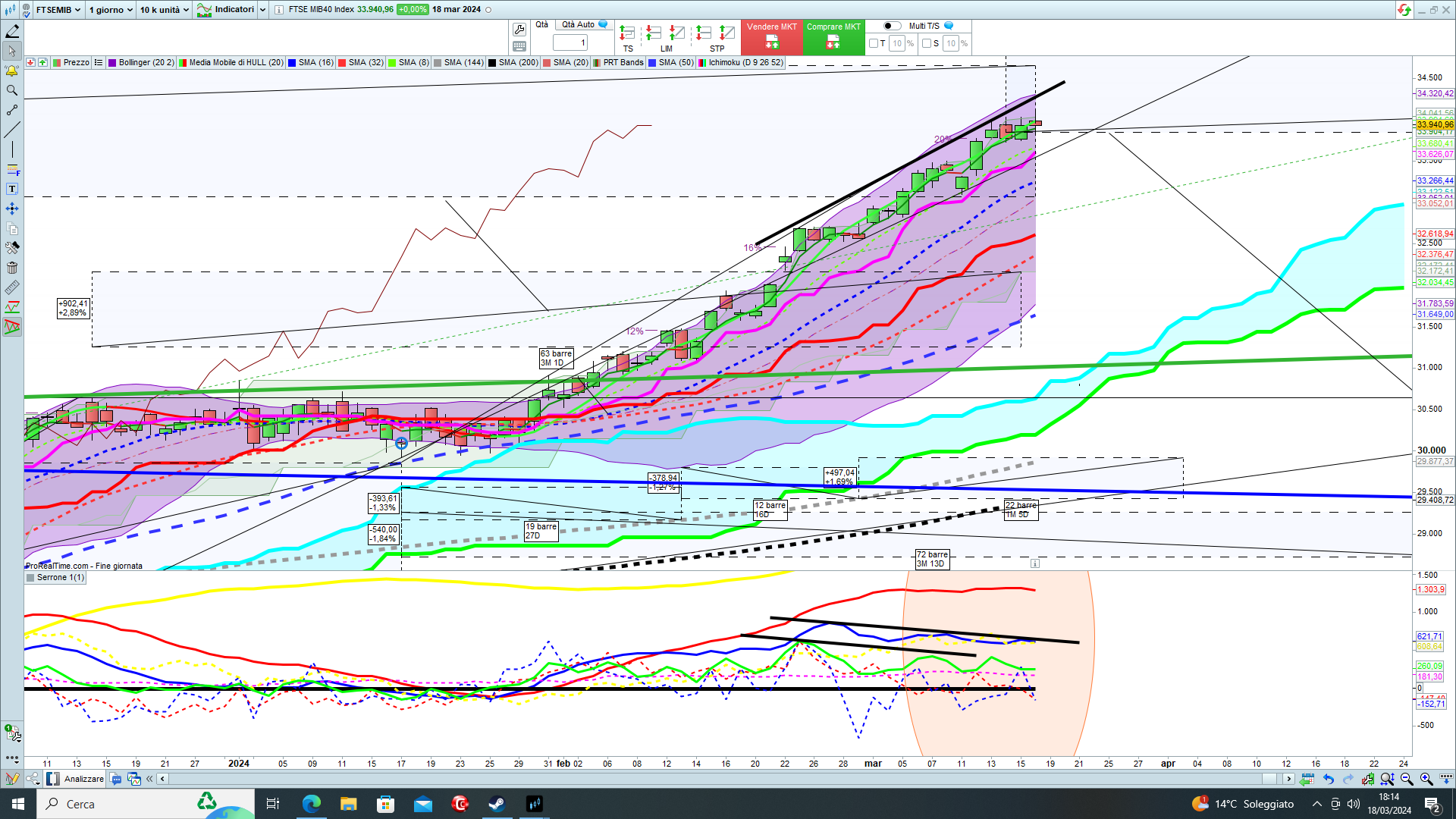Click the candlestick chart icon at top-left
Viewport: 1456px width, 819px height.
(x=10, y=10)
